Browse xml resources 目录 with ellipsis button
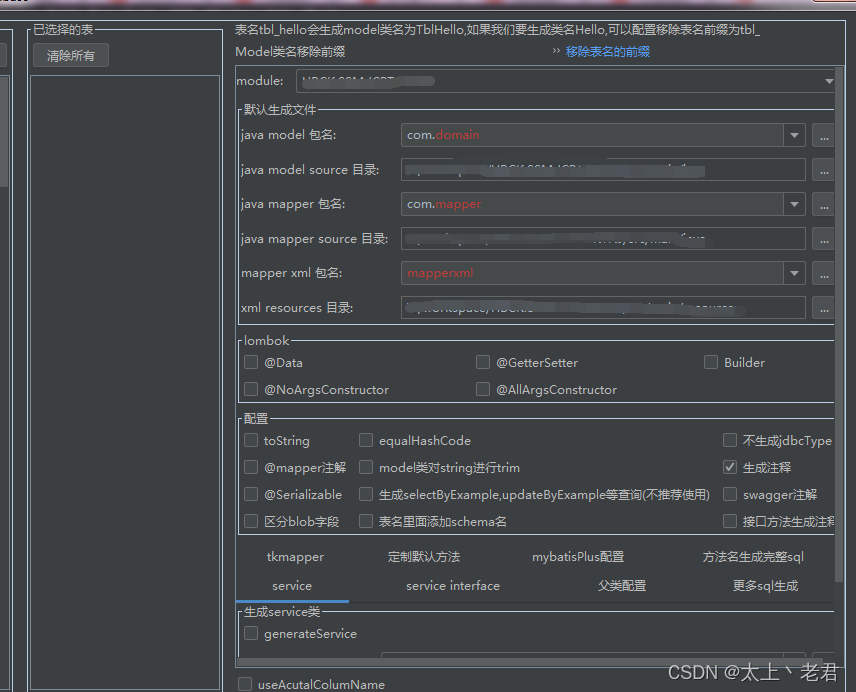The width and height of the screenshot is (856, 692). [x=823, y=307]
